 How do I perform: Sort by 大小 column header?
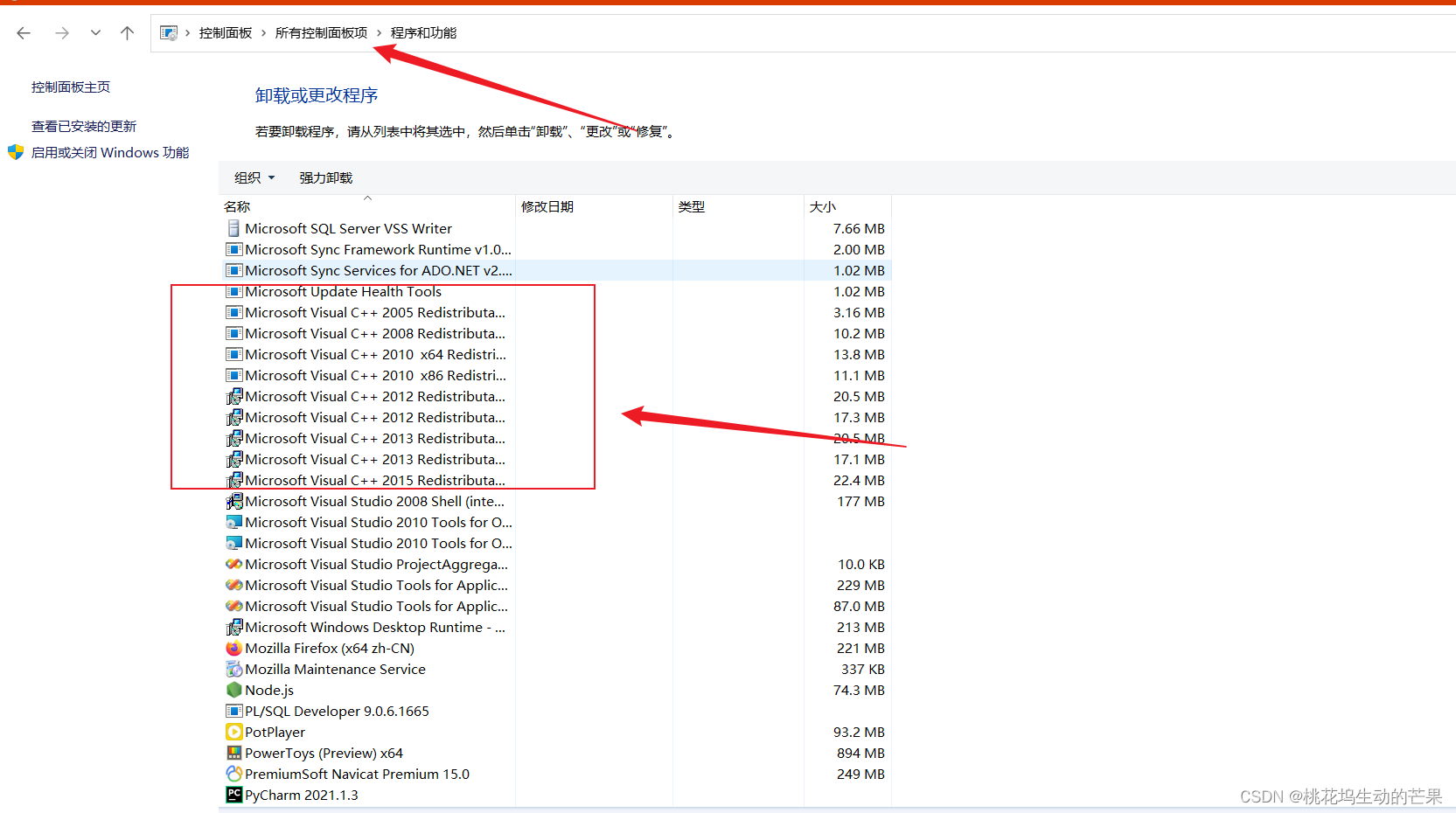pos(823,207)
